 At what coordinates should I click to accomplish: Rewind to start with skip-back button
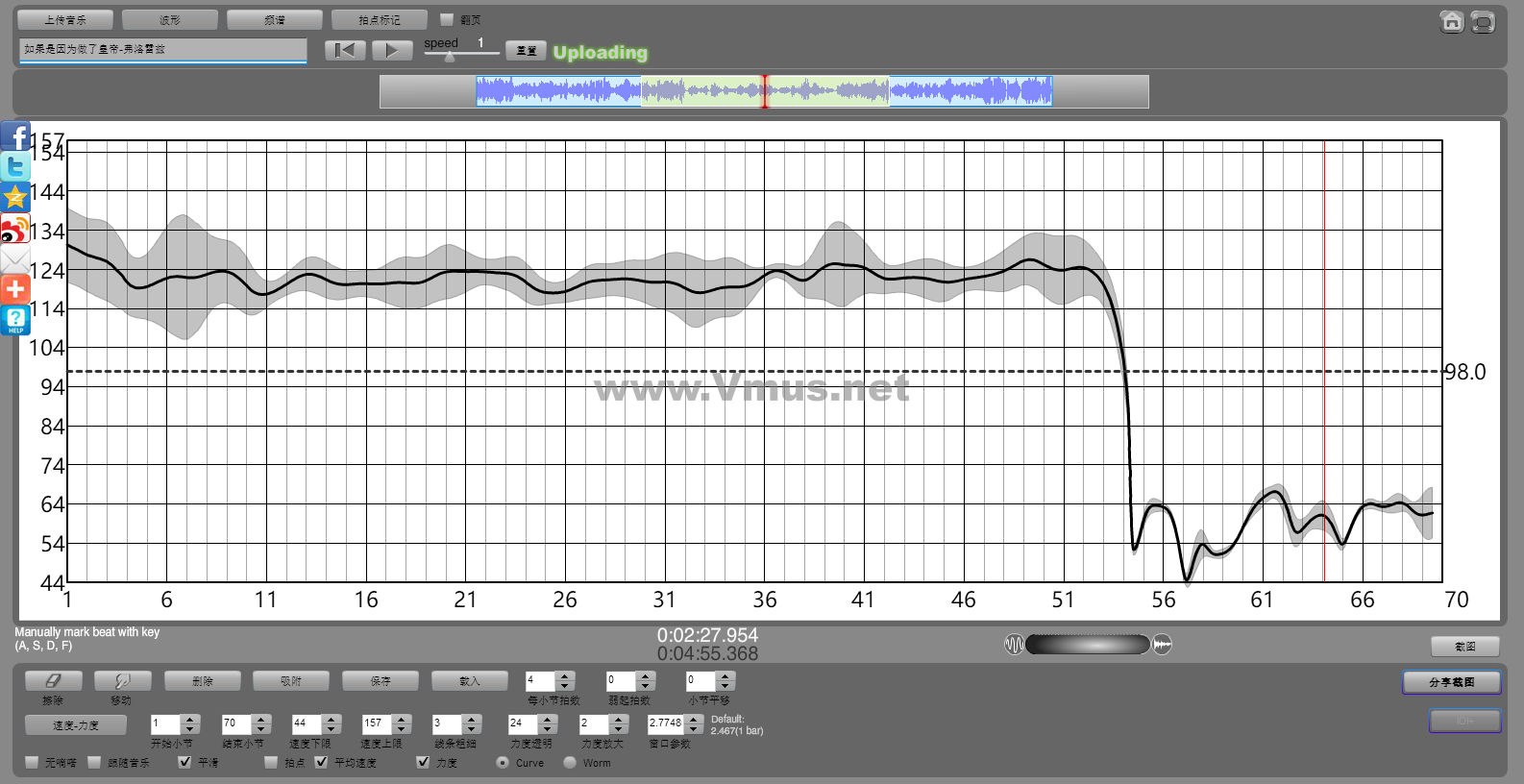pos(345,50)
